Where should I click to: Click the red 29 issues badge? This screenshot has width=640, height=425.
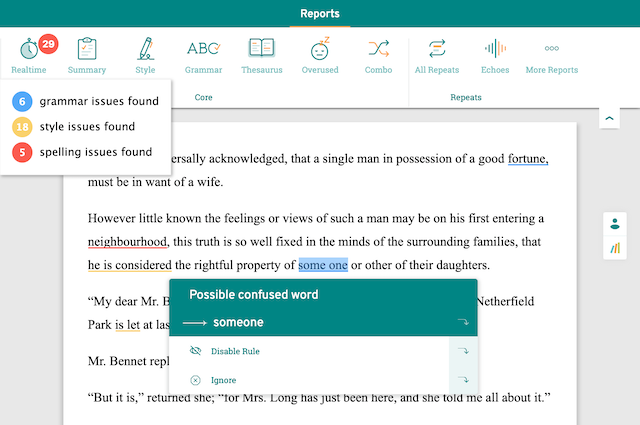(x=48, y=44)
